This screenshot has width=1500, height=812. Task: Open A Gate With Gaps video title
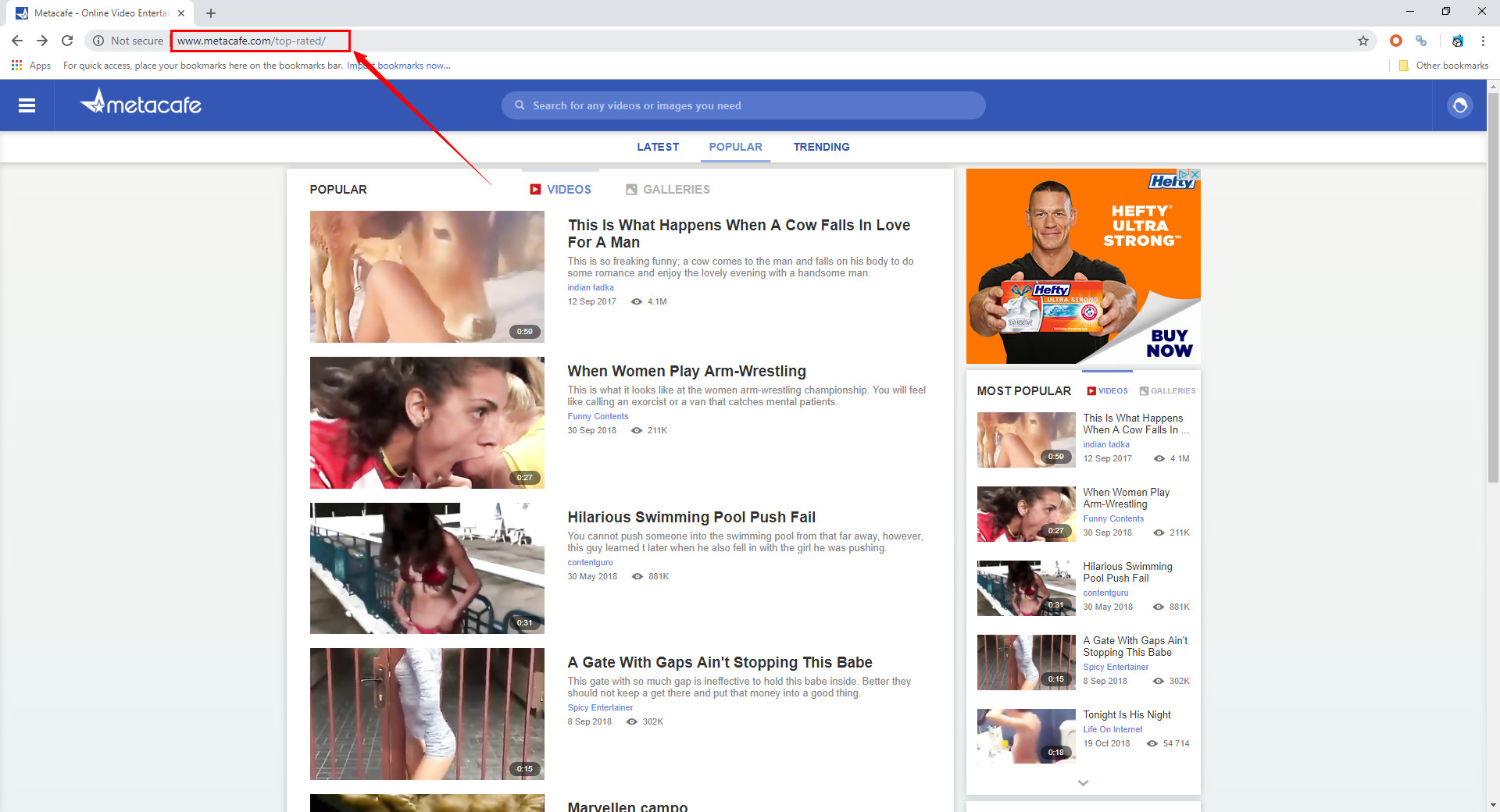pos(720,663)
